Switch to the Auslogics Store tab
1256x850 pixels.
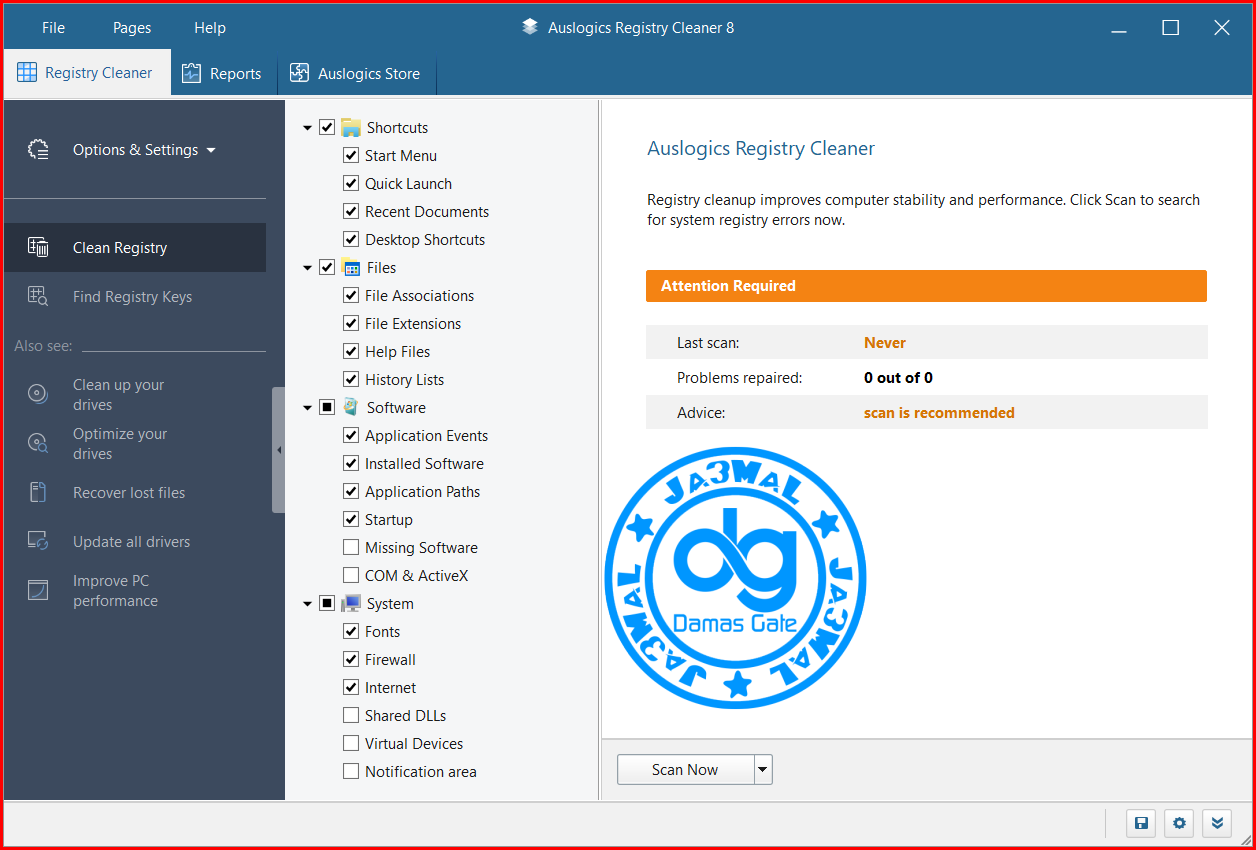tap(357, 73)
